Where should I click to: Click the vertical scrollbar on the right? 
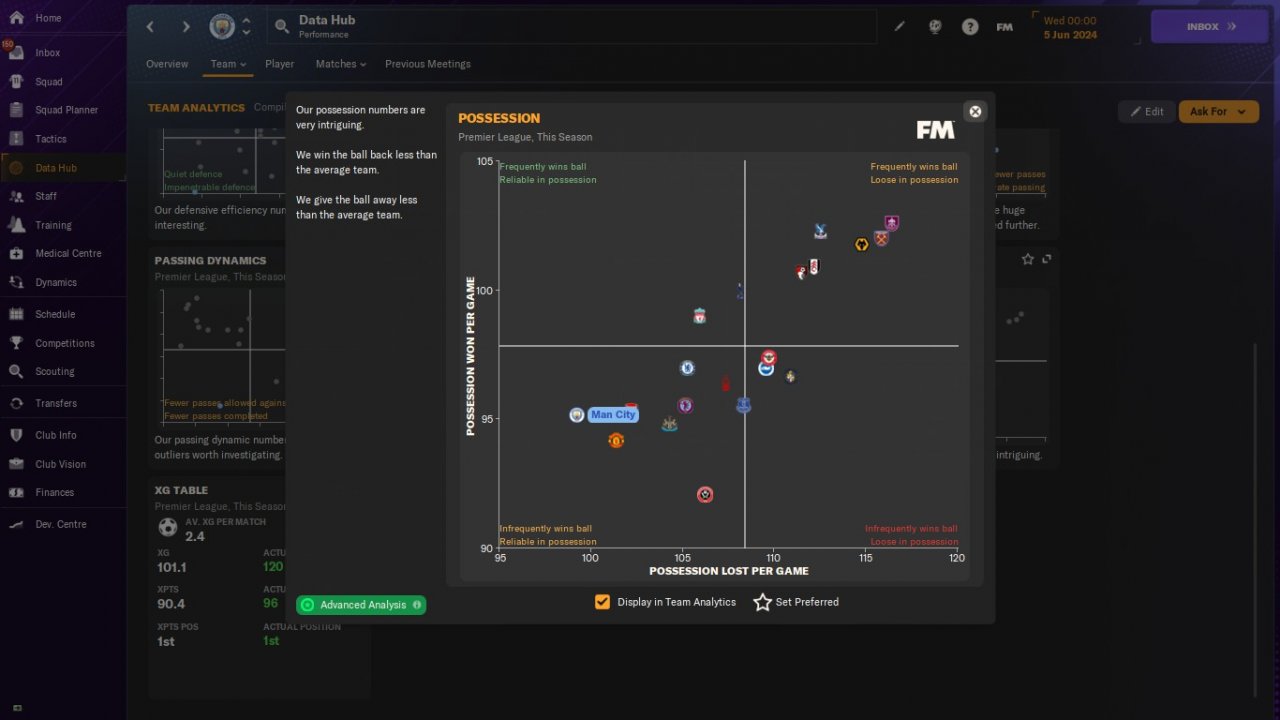point(1256,520)
